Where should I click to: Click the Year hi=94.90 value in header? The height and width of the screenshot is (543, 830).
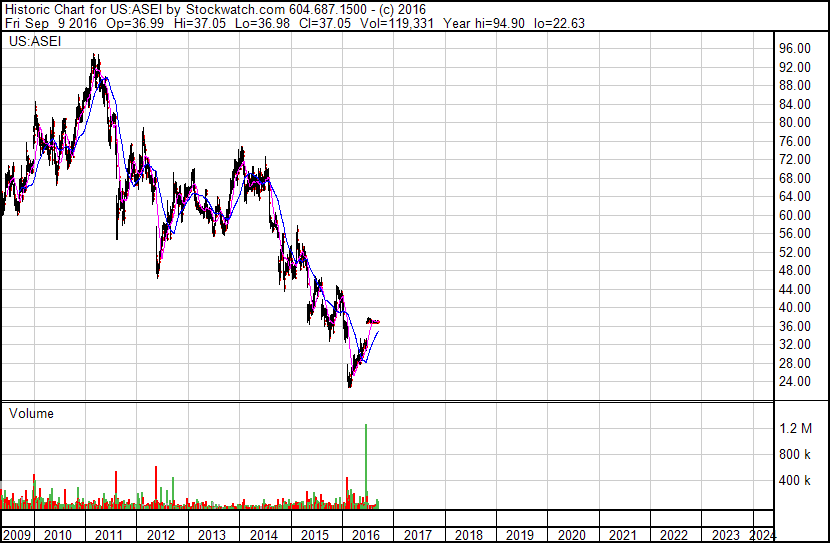(x=484, y=23)
